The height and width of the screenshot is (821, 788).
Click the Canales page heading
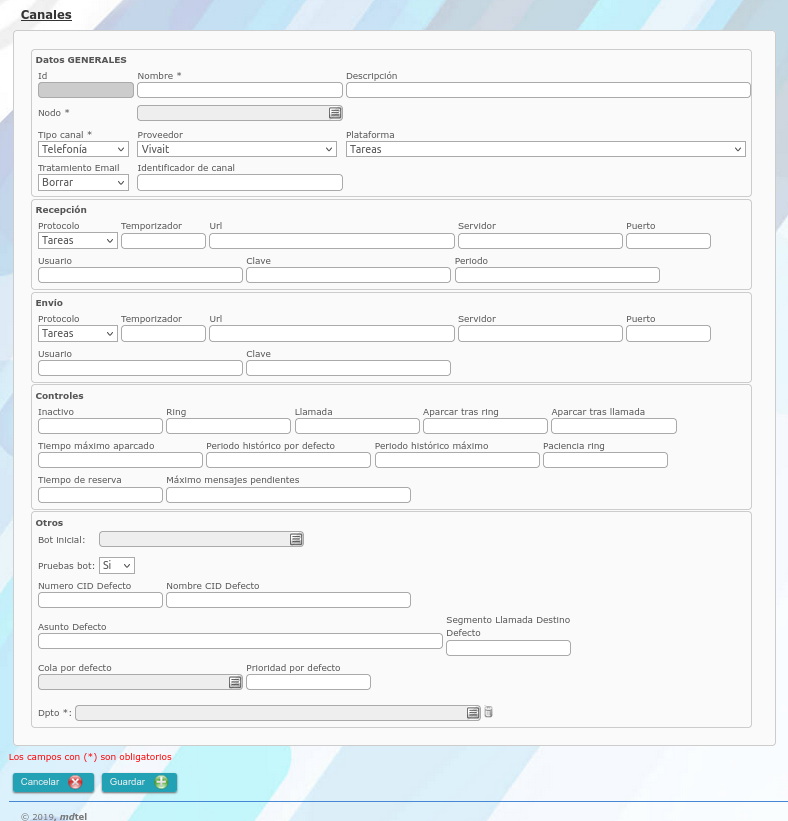pos(46,15)
